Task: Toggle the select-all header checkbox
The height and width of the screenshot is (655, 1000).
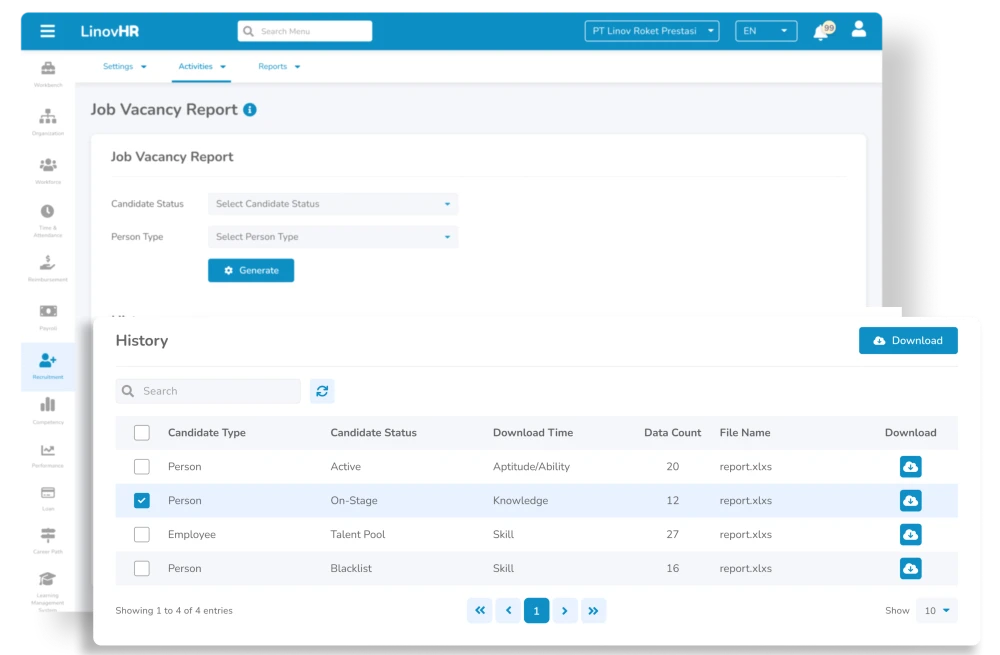Action: [142, 432]
